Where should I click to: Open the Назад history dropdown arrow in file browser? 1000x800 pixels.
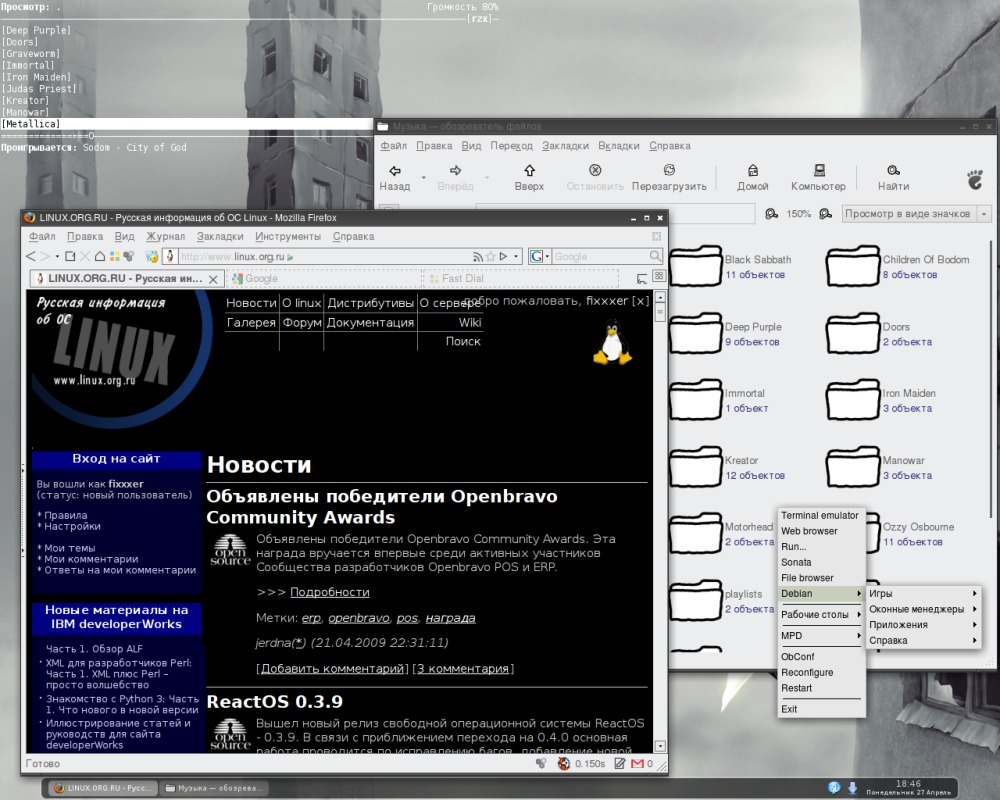pos(423,177)
